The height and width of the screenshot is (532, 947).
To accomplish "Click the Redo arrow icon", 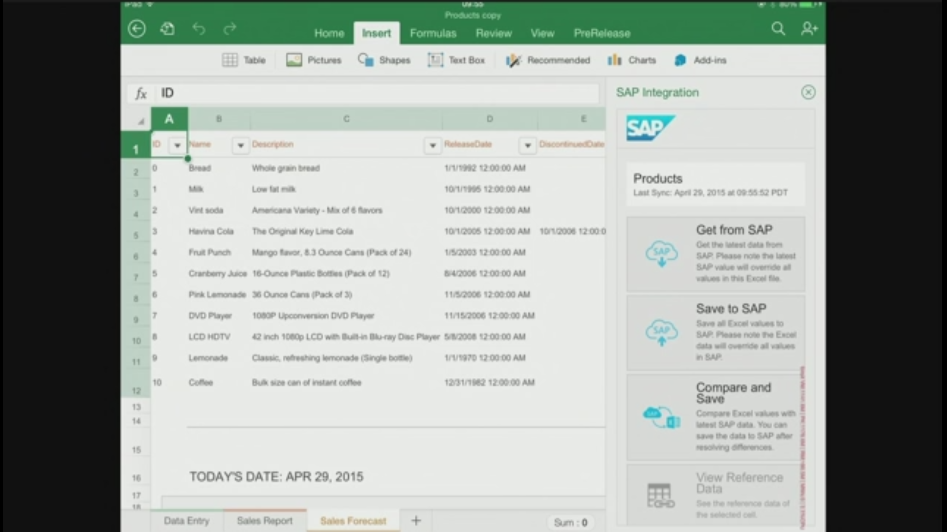I will 230,29.
